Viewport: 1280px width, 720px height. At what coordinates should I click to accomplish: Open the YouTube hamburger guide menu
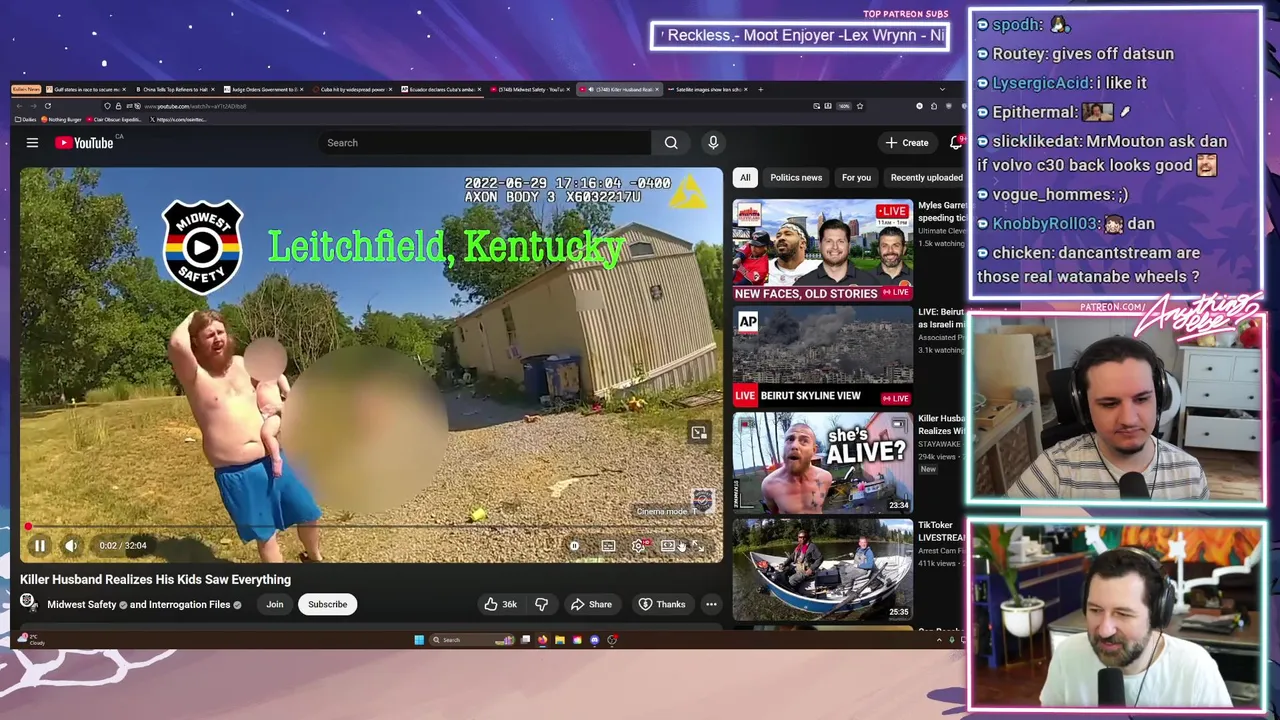pos(32,143)
